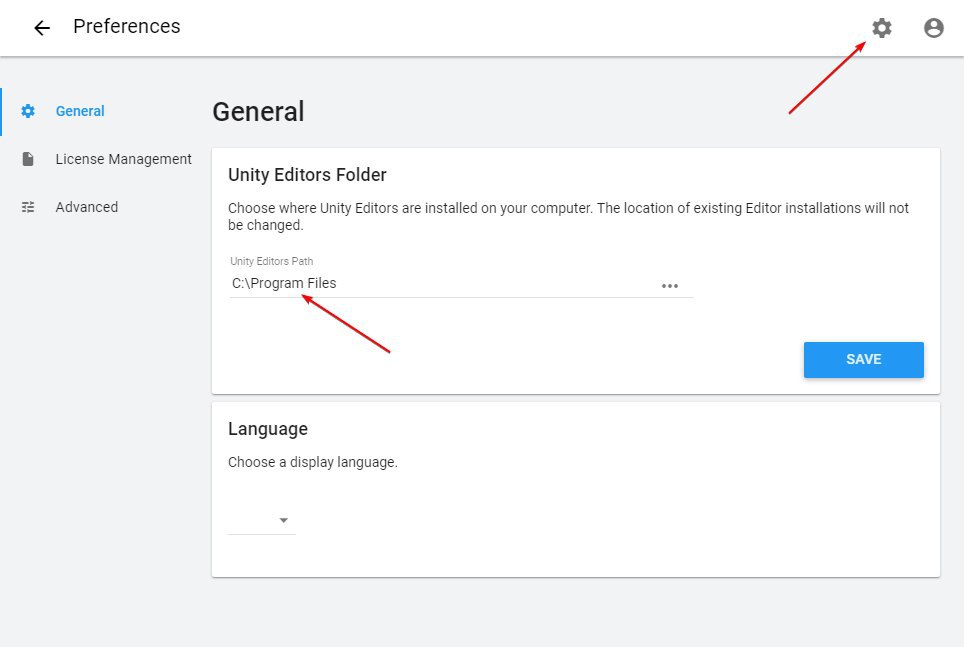This screenshot has height=647, width=964.
Task: Save the Unity Editors path
Action: point(863,360)
